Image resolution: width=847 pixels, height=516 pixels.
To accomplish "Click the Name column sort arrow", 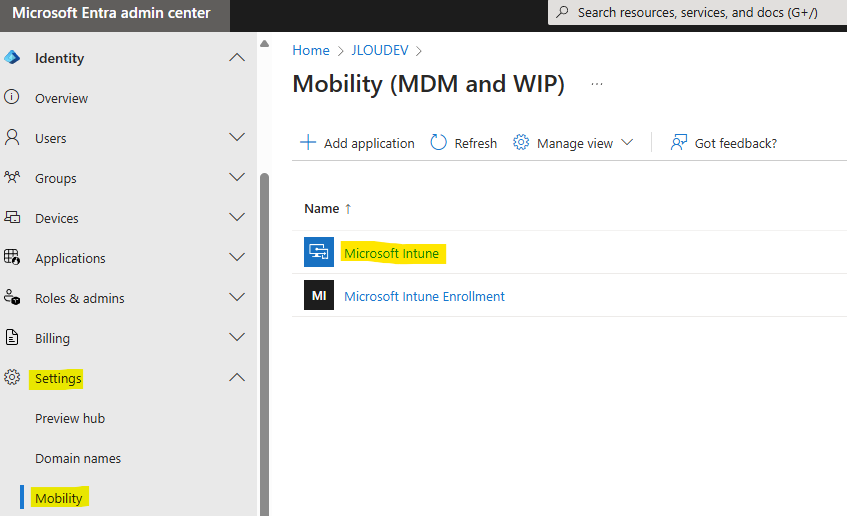I will coord(348,209).
